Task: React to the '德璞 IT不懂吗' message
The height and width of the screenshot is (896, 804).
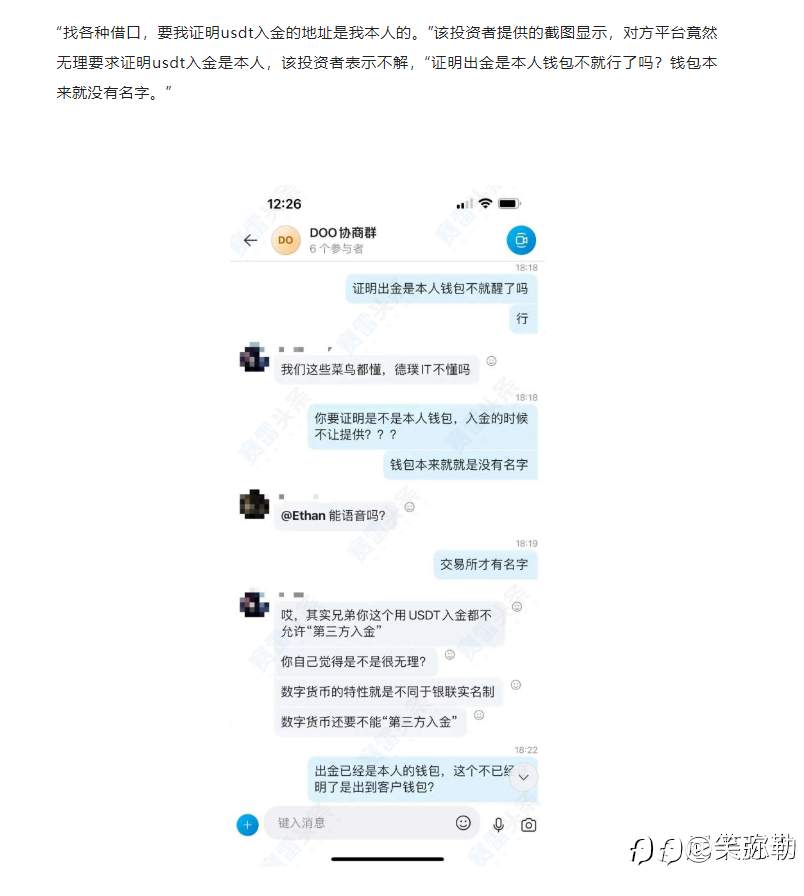Action: pyautogui.click(x=491, y=361)
